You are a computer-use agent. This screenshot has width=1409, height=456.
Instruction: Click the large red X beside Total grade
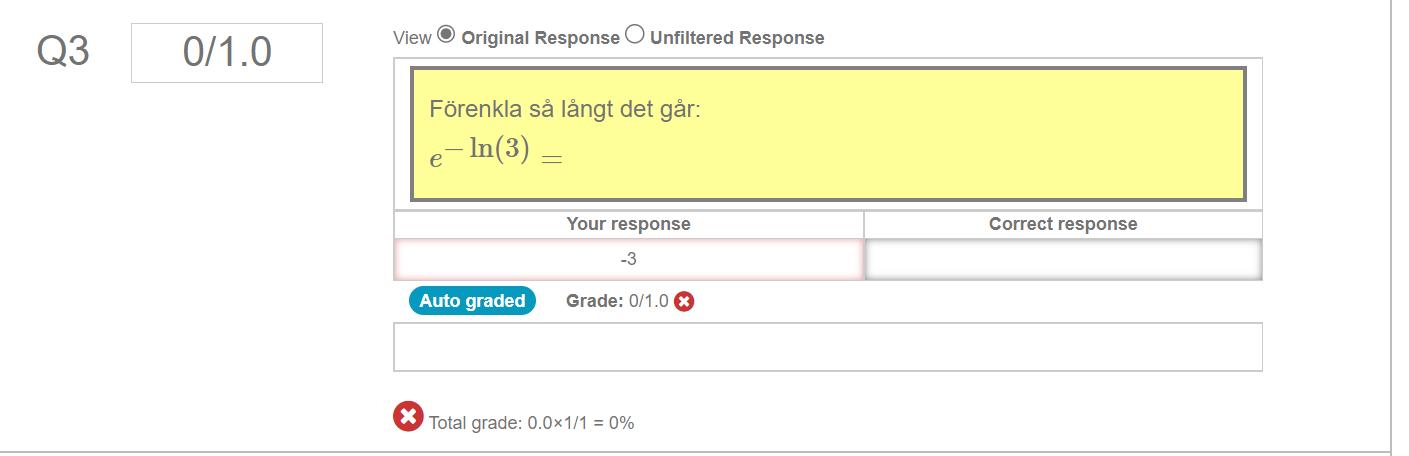tap(408, 416)
